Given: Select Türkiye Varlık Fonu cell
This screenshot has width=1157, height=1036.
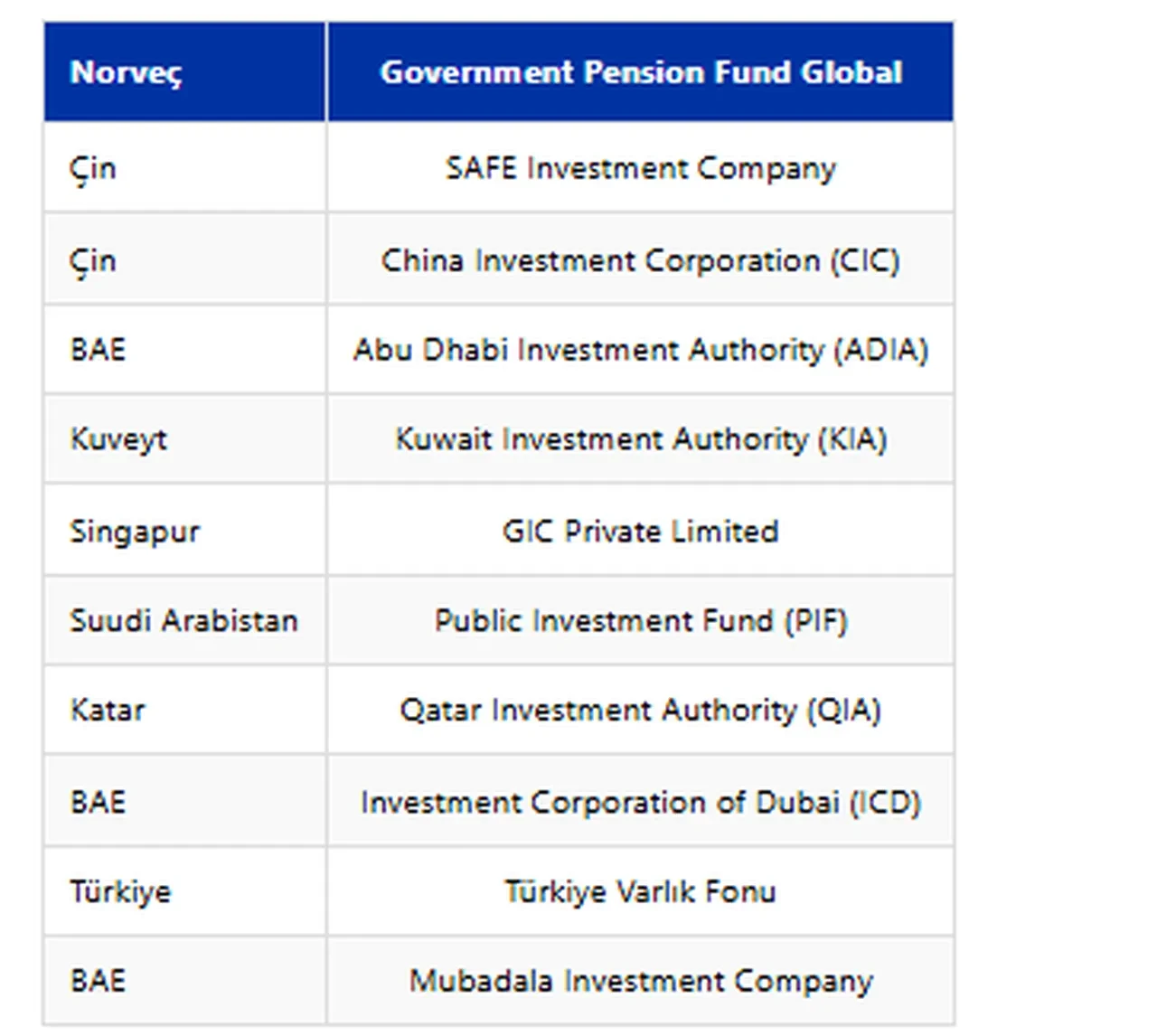Looking at the screenshot, I should tap(640, 891).
